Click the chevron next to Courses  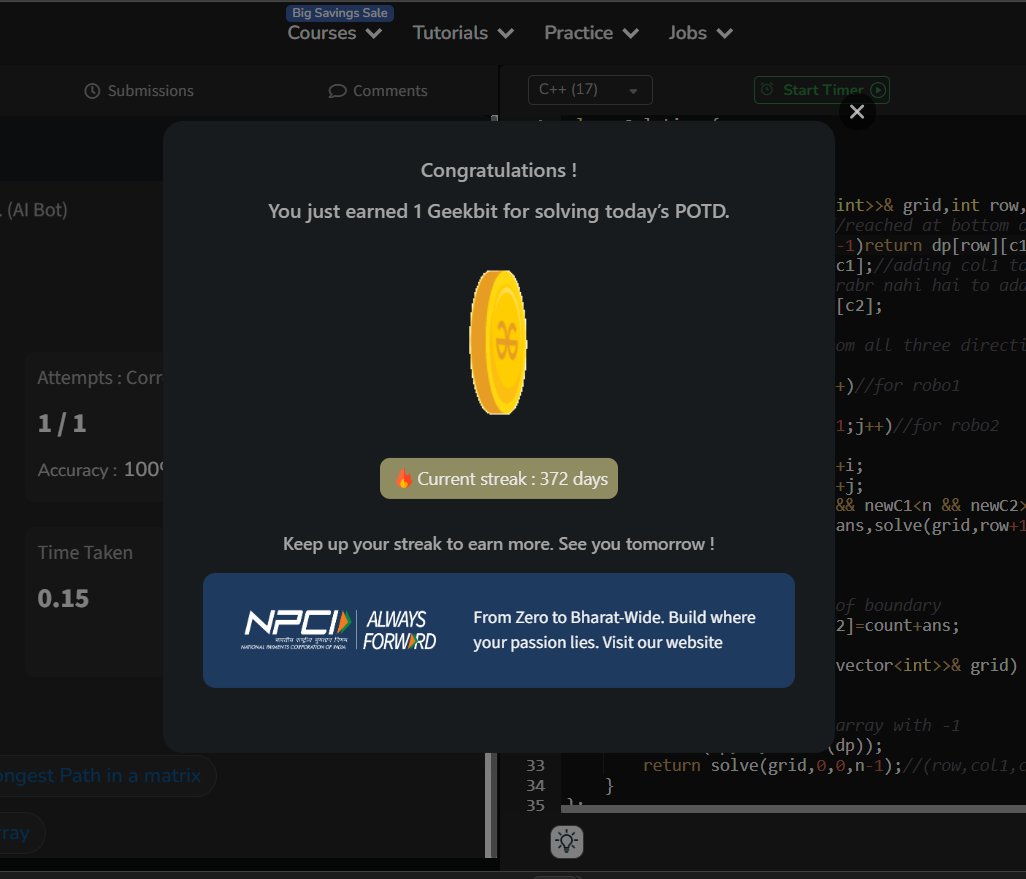point(374,33)
